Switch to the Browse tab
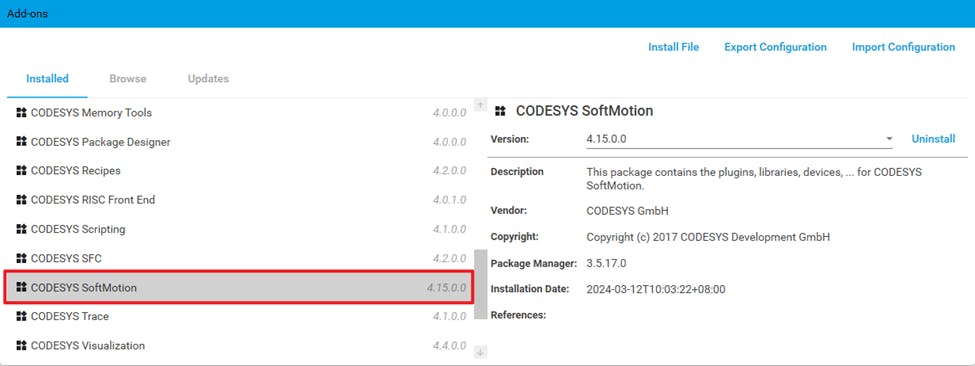 coord(128,79)
